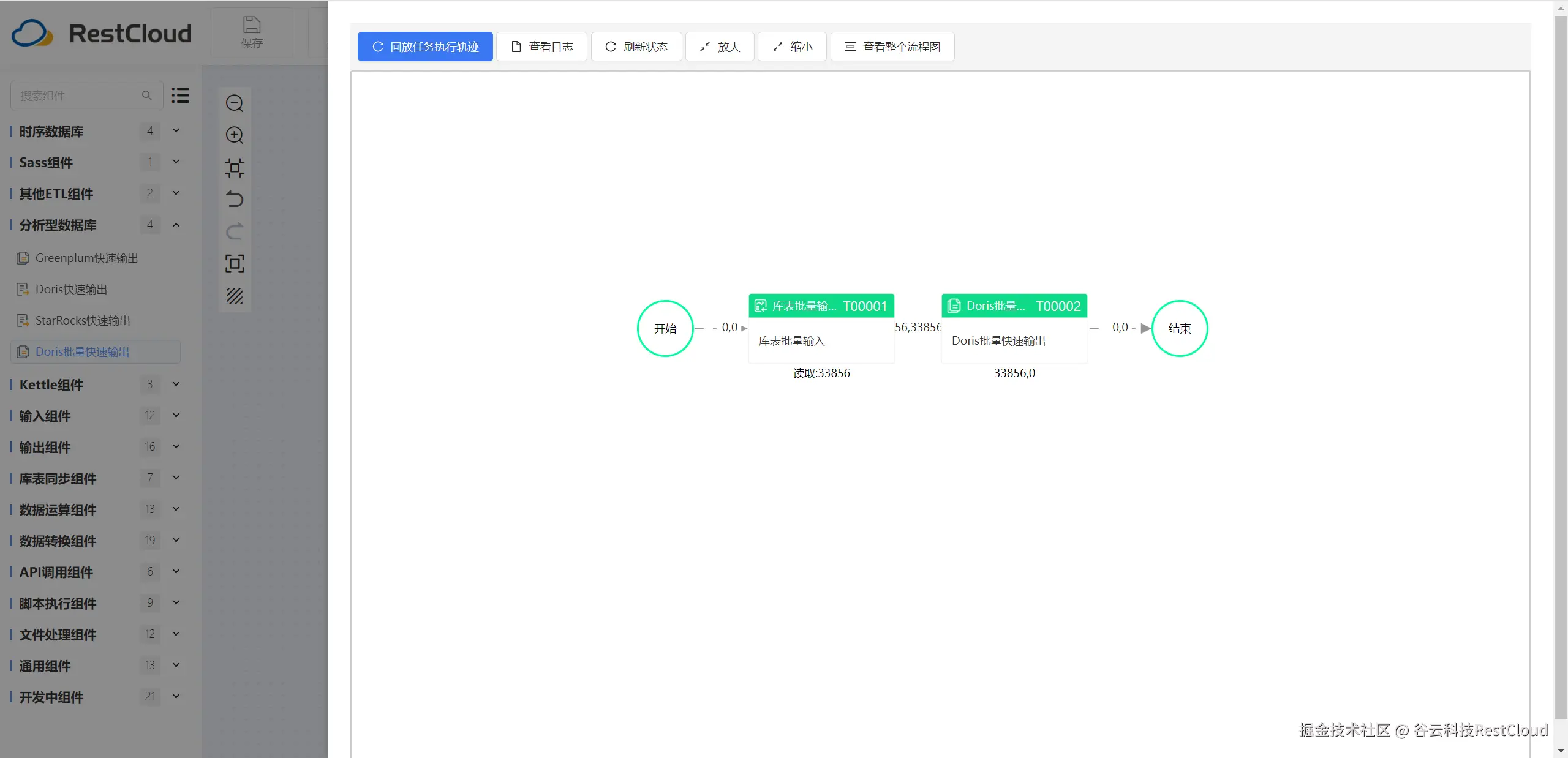The height and width of the screenshot is (758, 1568).
Task: Click the Save (保存) icon in top toolbar
Action: [252, 32]
